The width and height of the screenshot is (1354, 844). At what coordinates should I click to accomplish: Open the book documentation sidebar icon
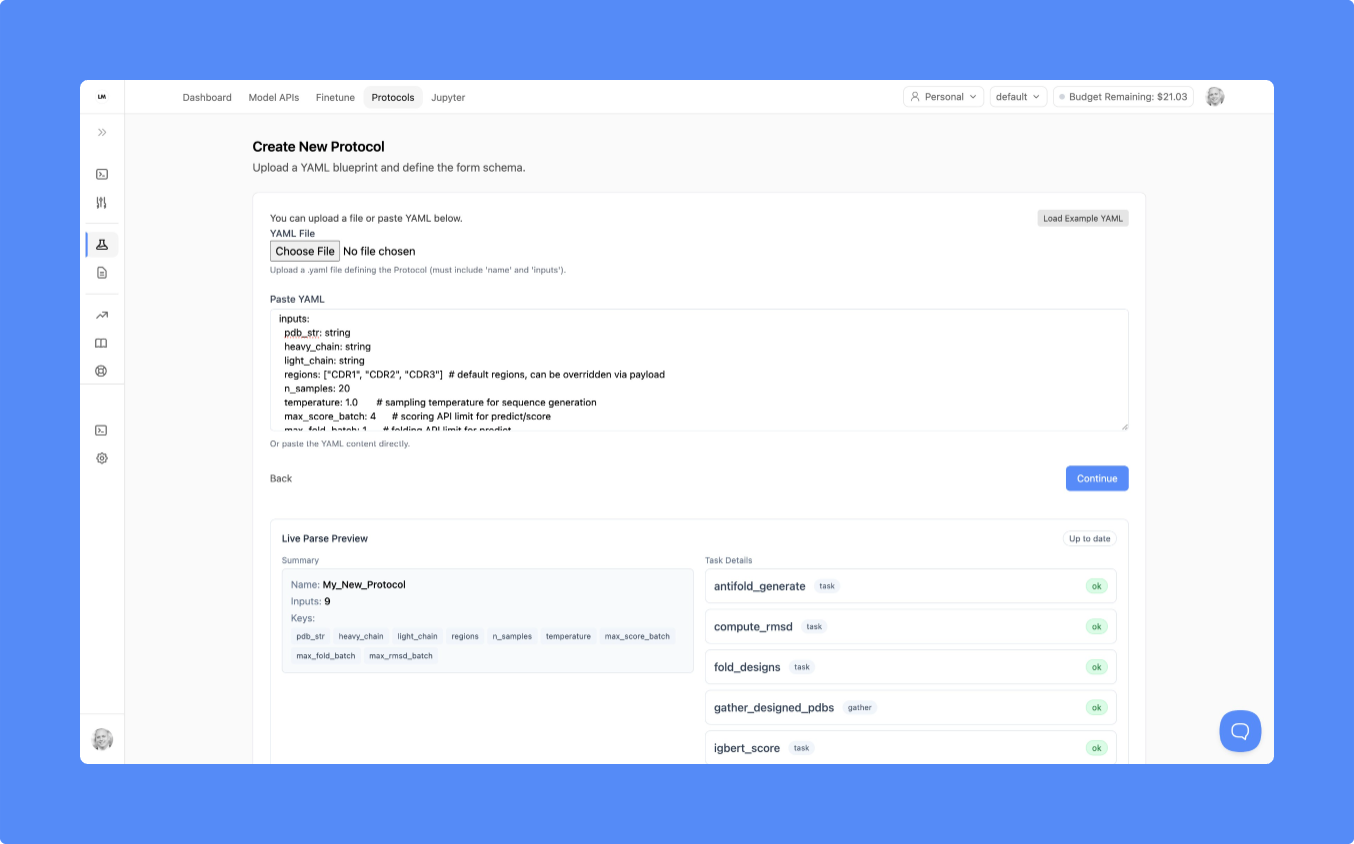coord(102,343)
